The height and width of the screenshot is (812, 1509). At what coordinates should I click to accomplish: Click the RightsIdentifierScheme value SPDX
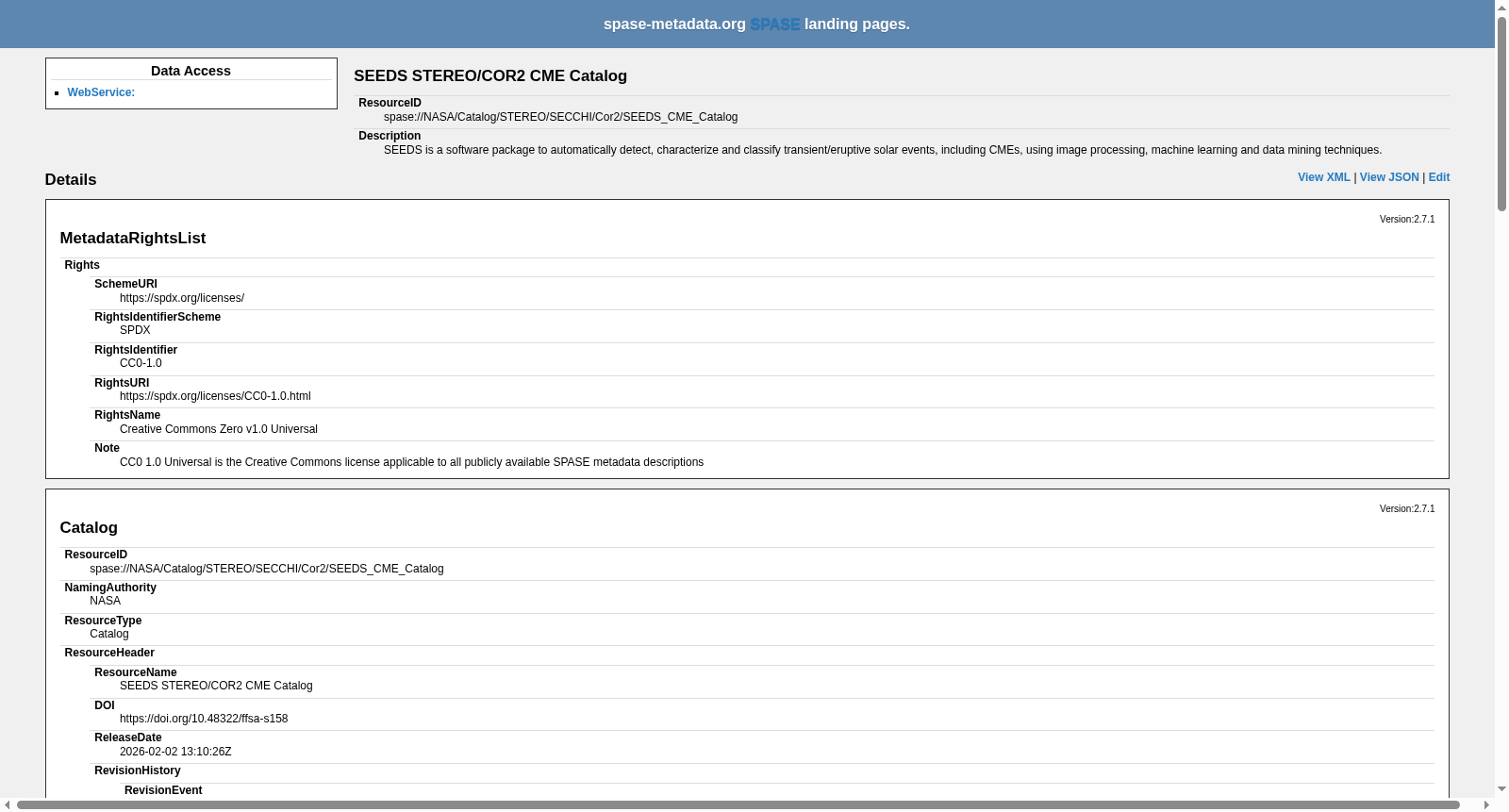click(x=135, y=330)
